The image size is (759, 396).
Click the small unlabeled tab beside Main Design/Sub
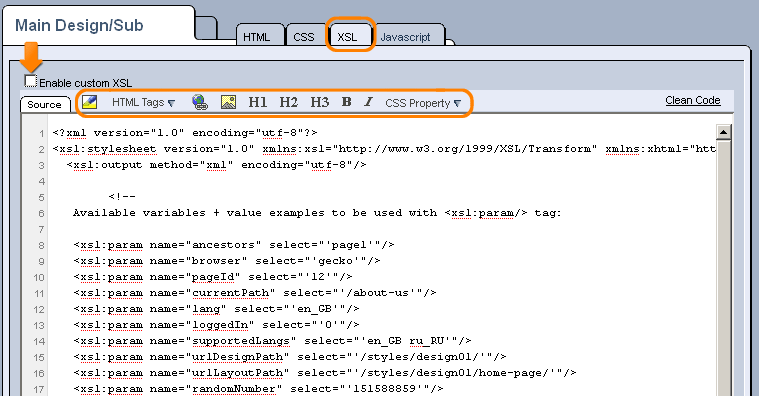(x=206, y=28)
